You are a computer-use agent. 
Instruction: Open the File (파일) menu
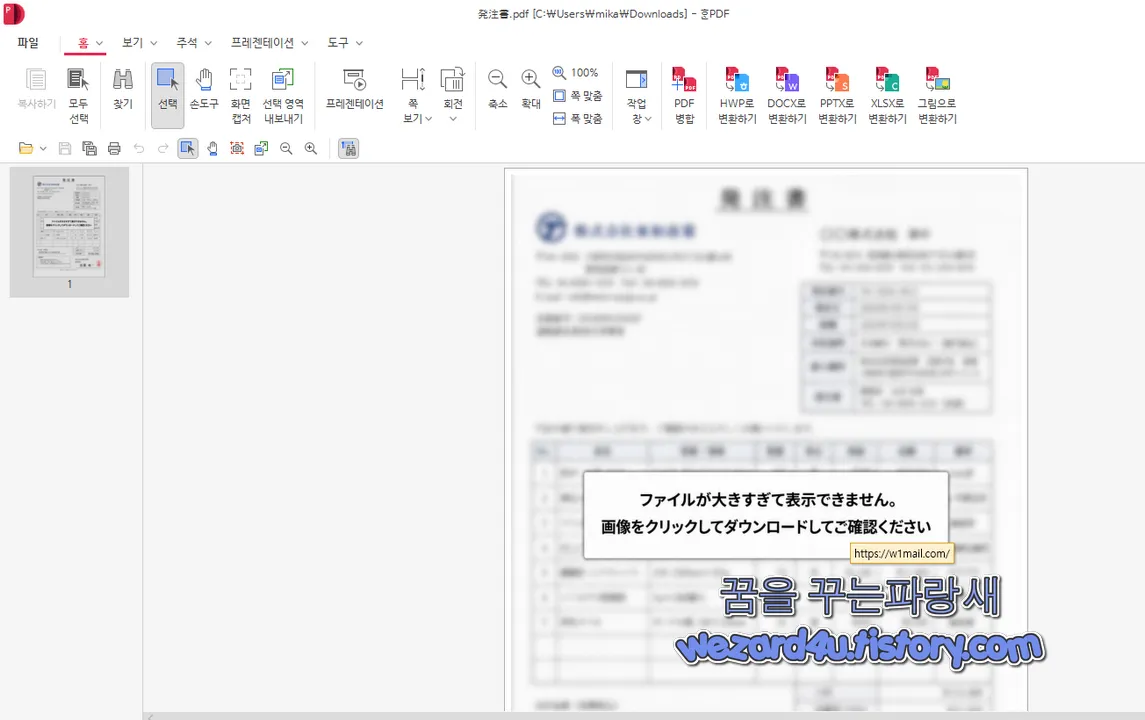28,43
